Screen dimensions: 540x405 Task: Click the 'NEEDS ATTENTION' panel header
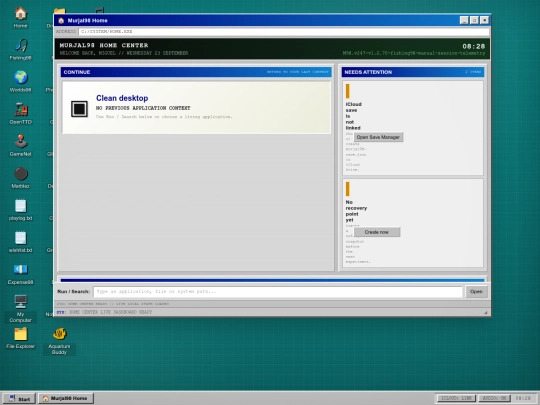(413, 72)
